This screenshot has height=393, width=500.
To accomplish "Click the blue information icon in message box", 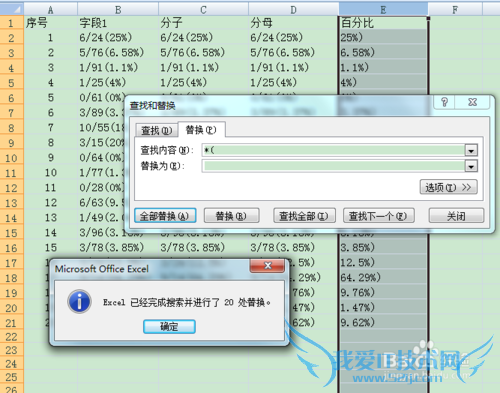I will 79,301.
